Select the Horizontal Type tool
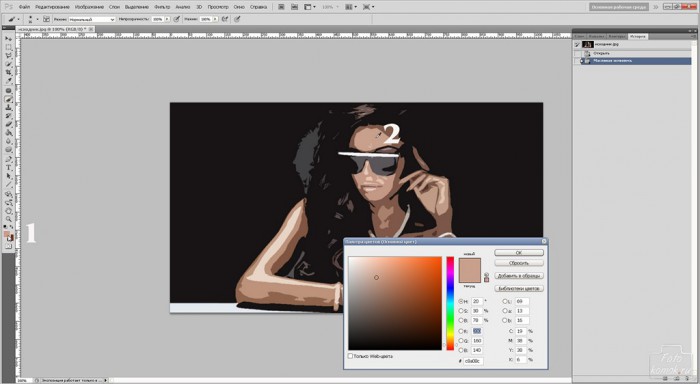Image resolution: width=700 pixels, height=384 pixels. 8,167
